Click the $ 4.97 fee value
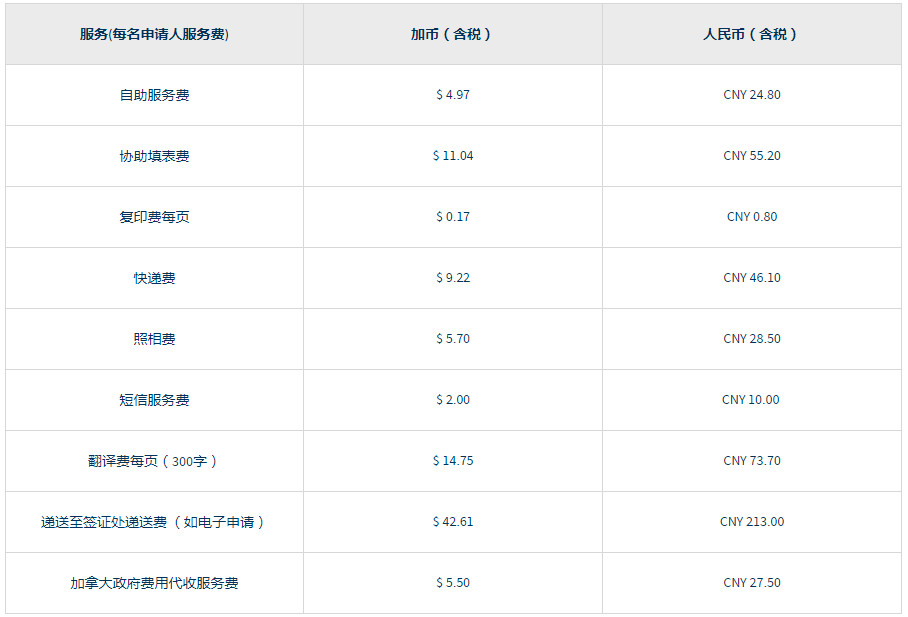 452,95
